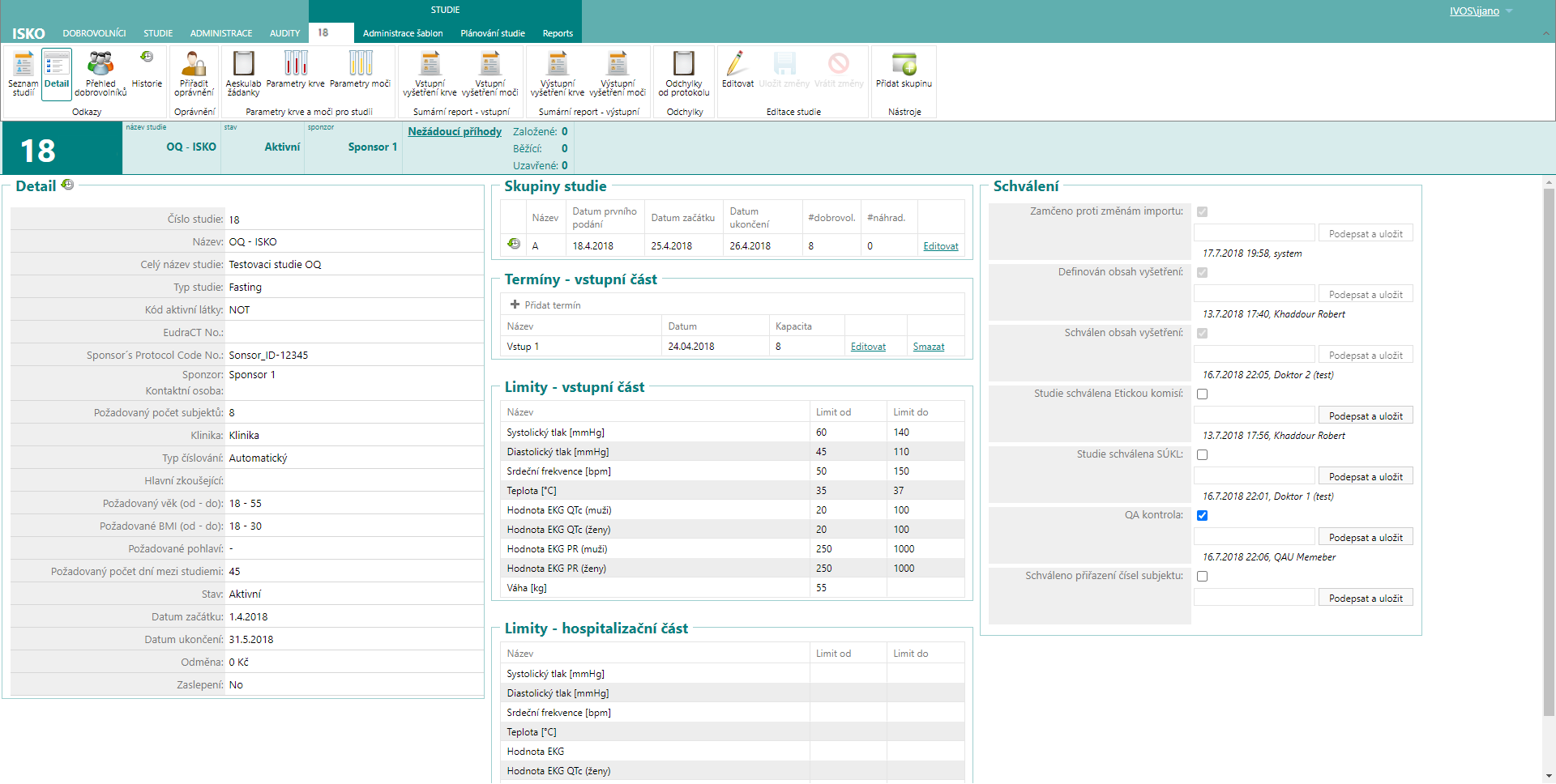Toggle Definován obsah vyšetření checkbox
1556x784 pixels.
coord(1203,272)
